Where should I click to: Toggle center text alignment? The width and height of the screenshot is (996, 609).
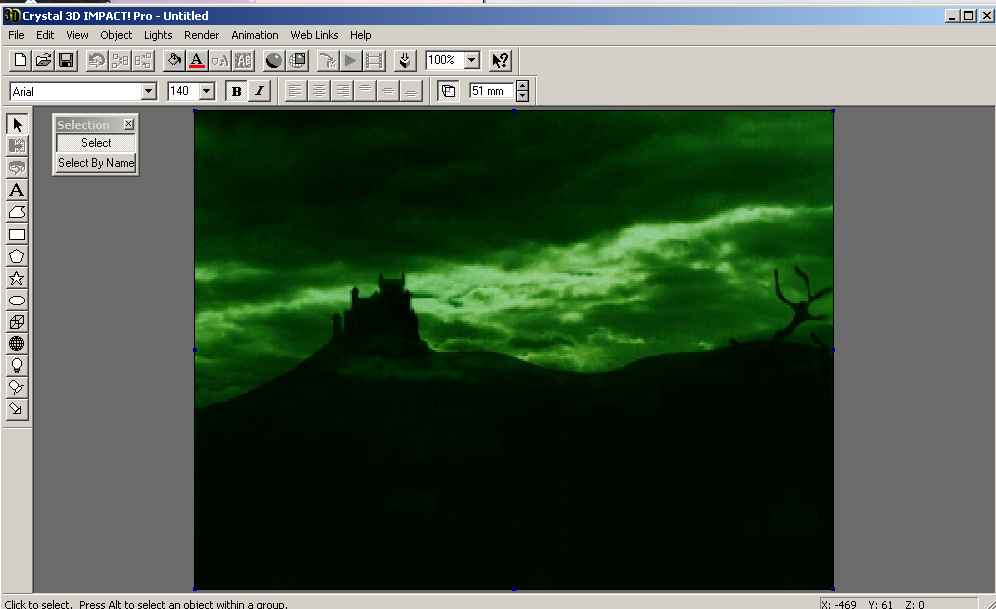pos(319,91)
